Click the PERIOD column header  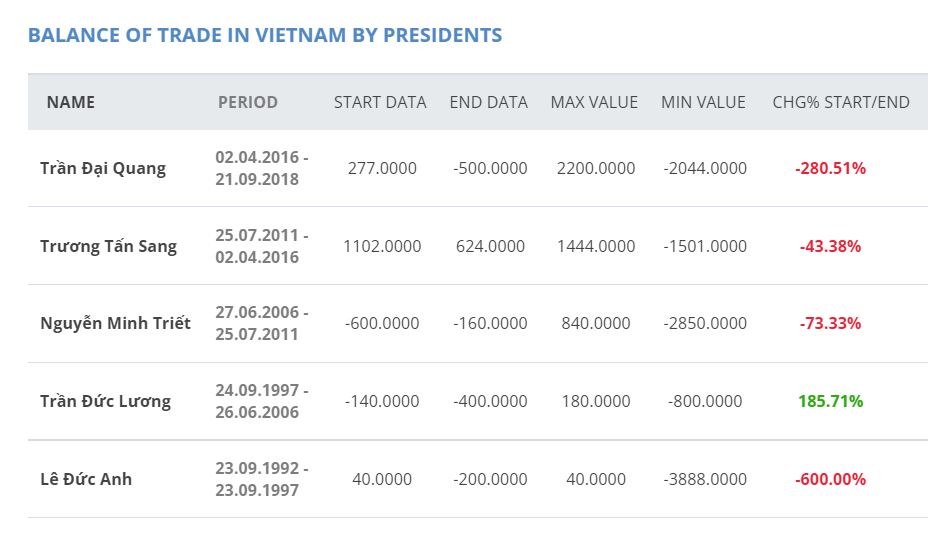click(x=248, y=102)
